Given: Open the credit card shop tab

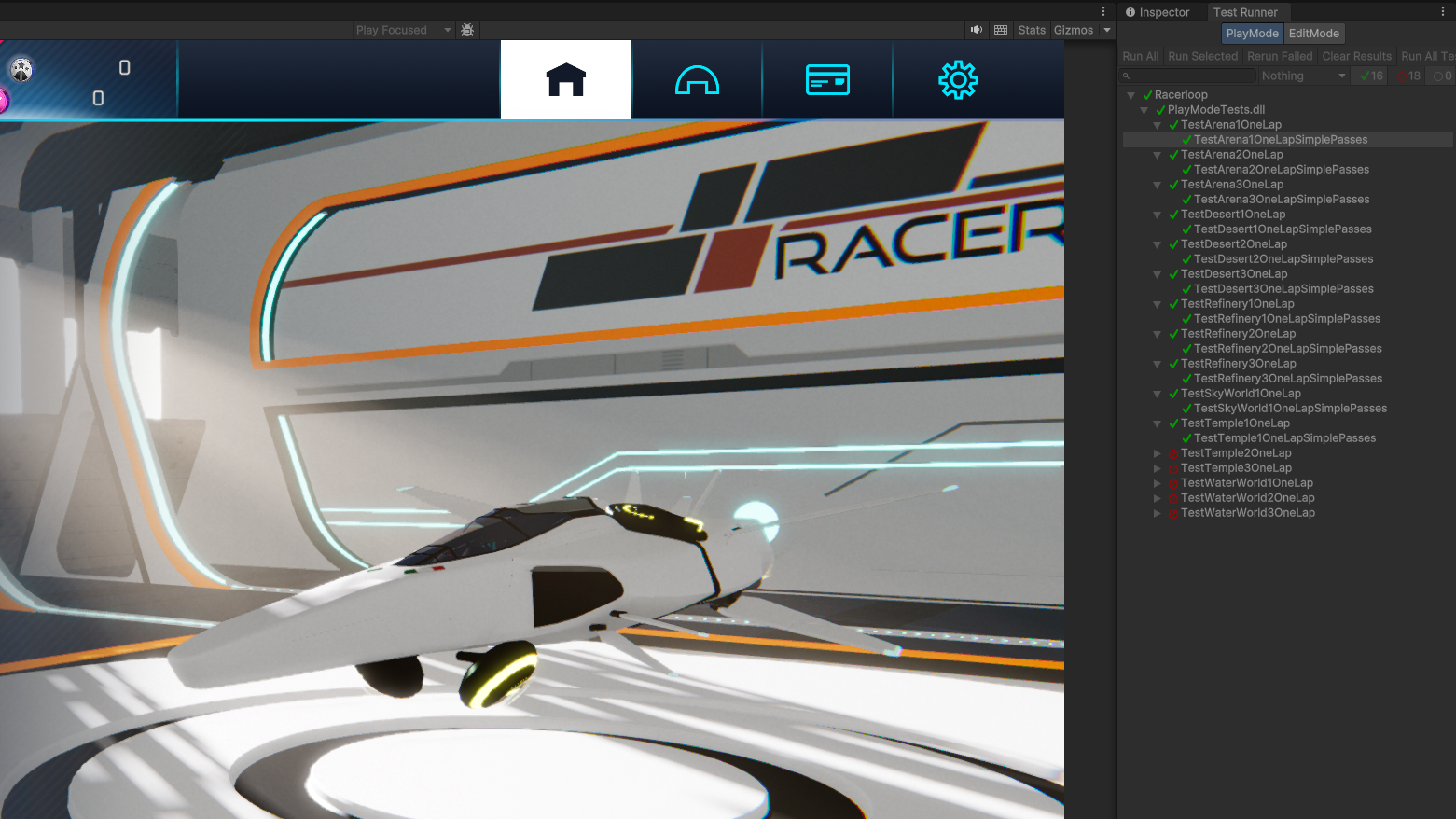Looking at the screenshot, I should pyautogui.click(x=827, y=80).
